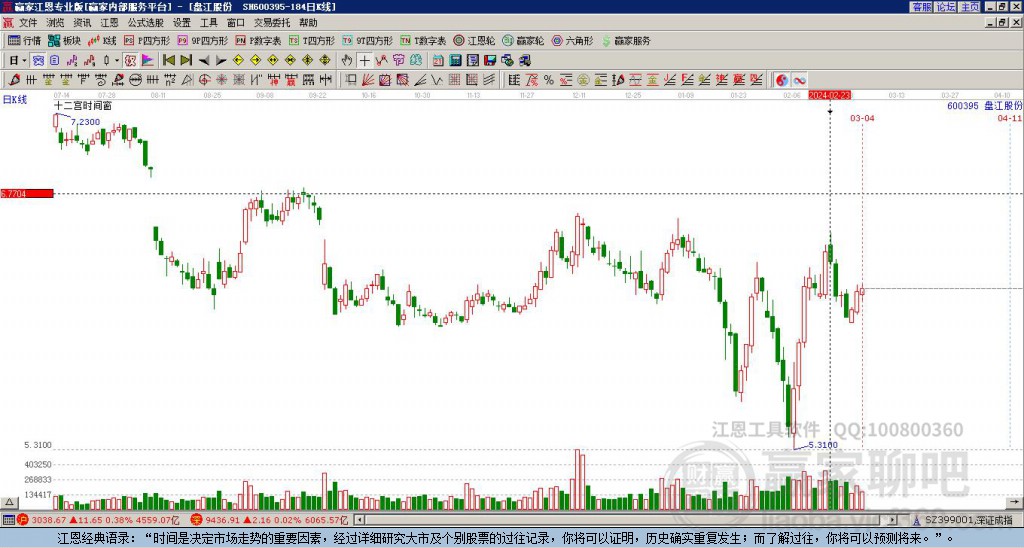Click the 客服 customer service link
The width and height of the screenshot is (1024, 548).
tap(921, 6)
